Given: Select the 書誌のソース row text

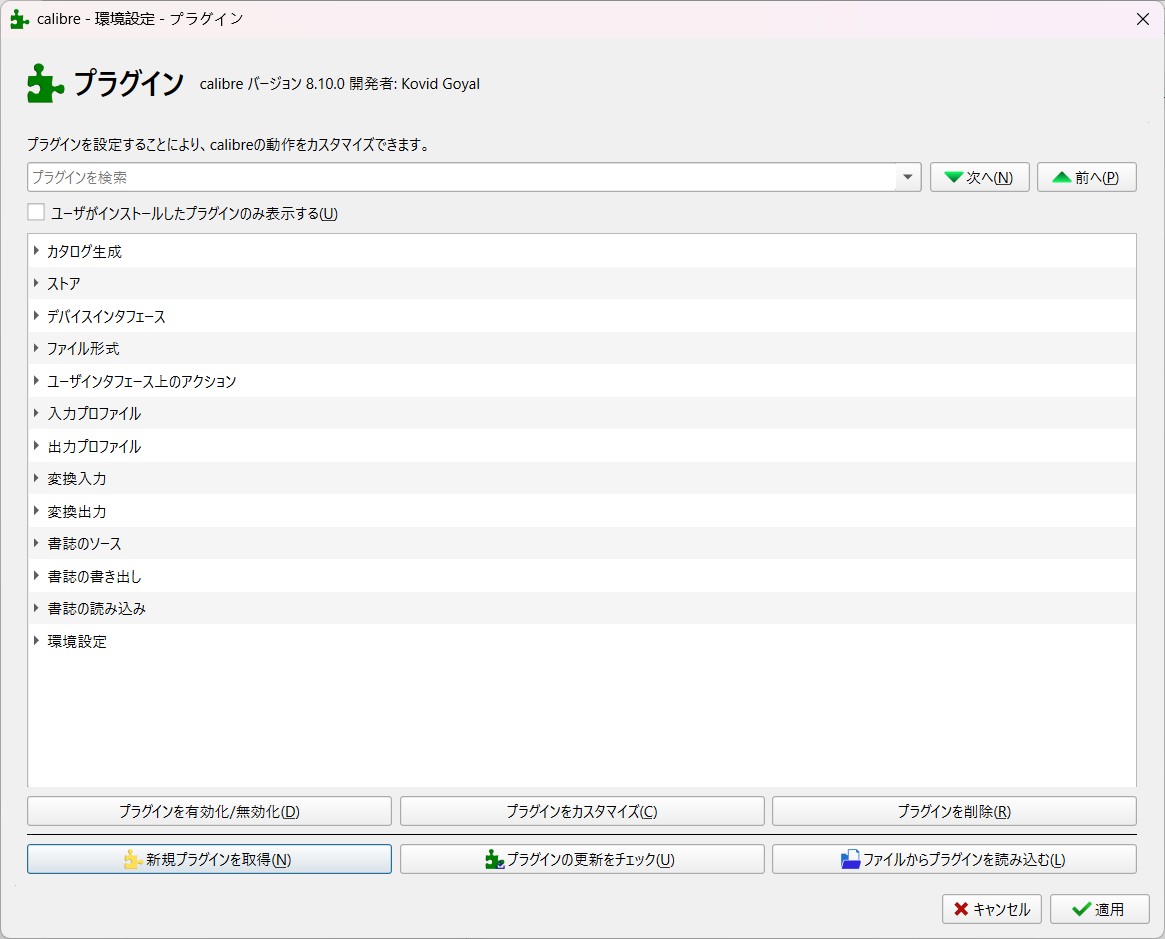Looking at the screenshot, I should (84, 544).
